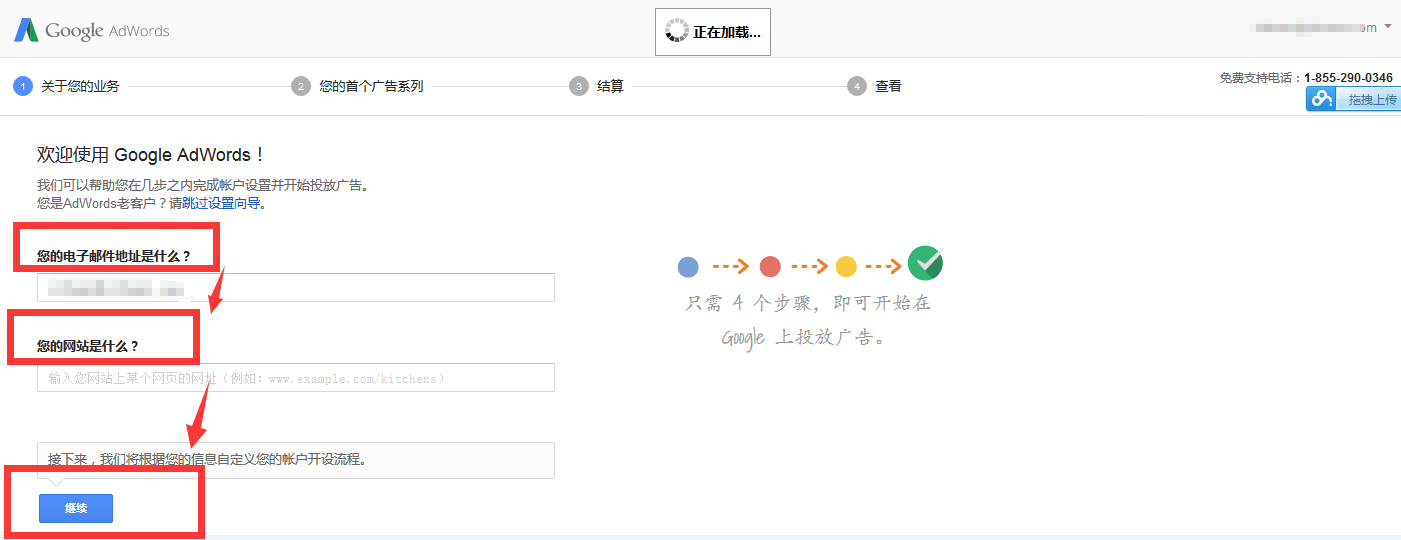This screenshot has width=1401, height=540.
Task: Click the blue 继续 button
Action: [76, 508]
